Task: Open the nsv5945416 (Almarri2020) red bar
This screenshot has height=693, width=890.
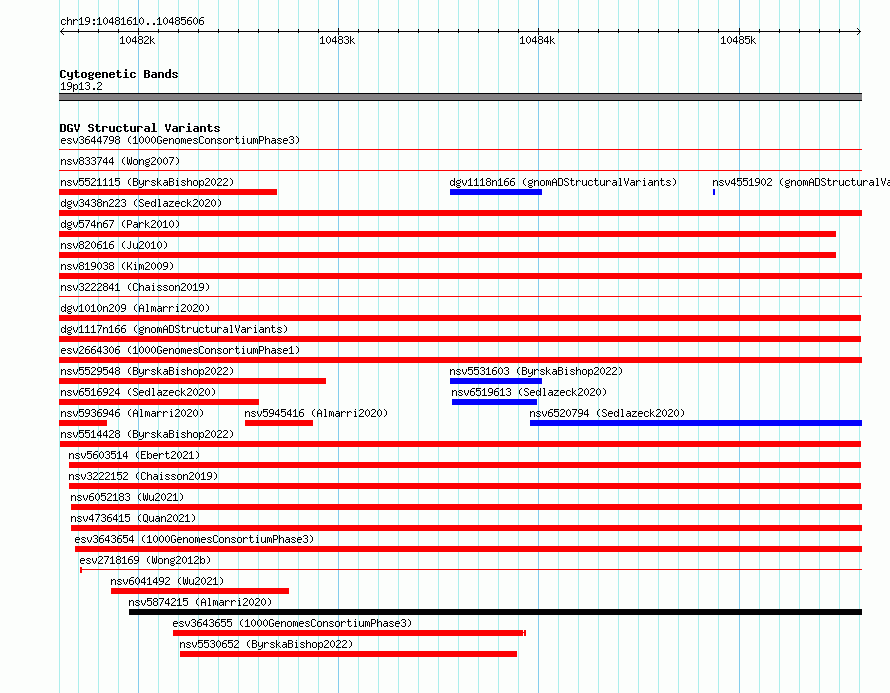Action: point(279,423)
